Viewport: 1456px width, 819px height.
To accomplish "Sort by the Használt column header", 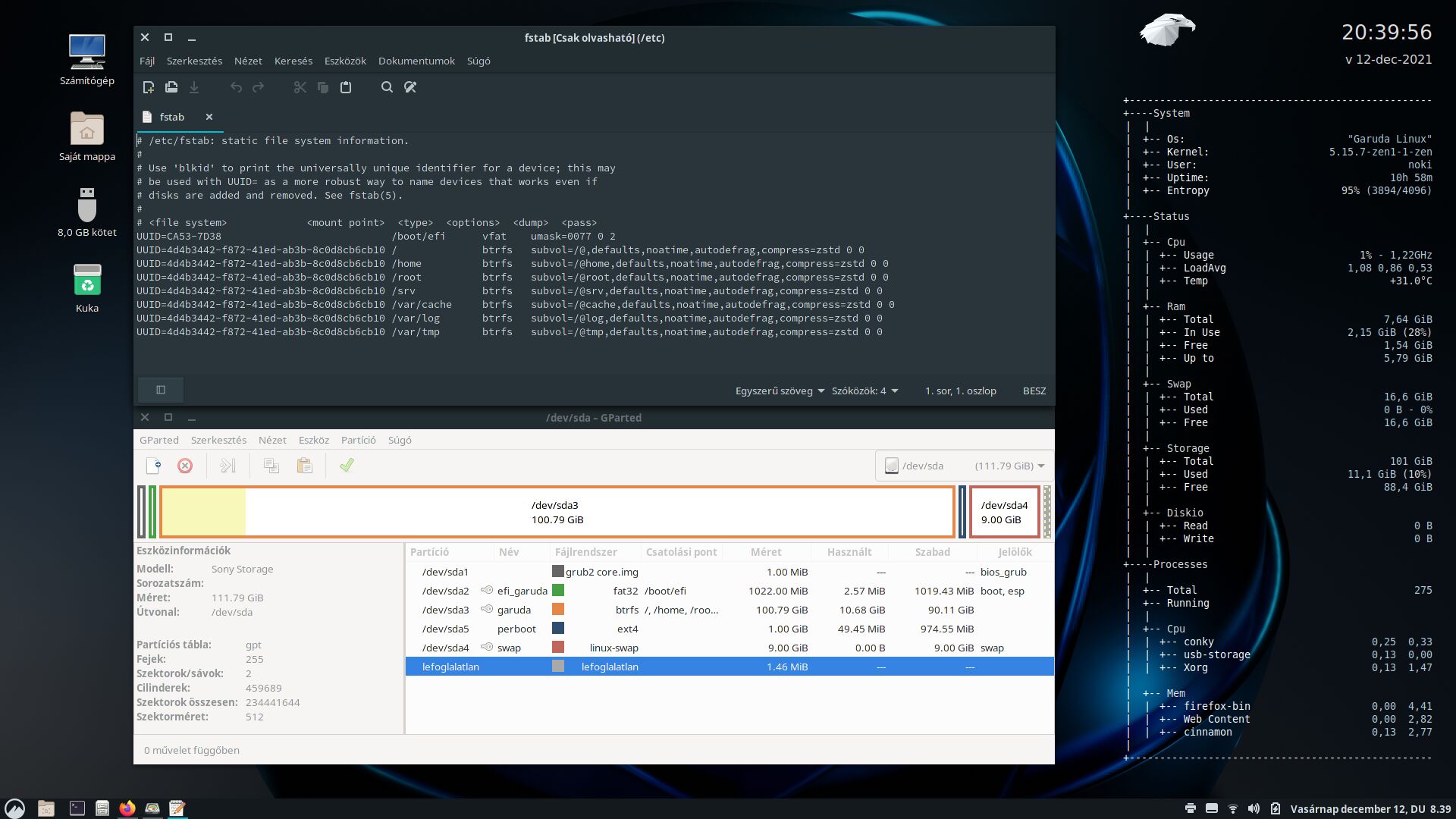I will coord(849,552).
